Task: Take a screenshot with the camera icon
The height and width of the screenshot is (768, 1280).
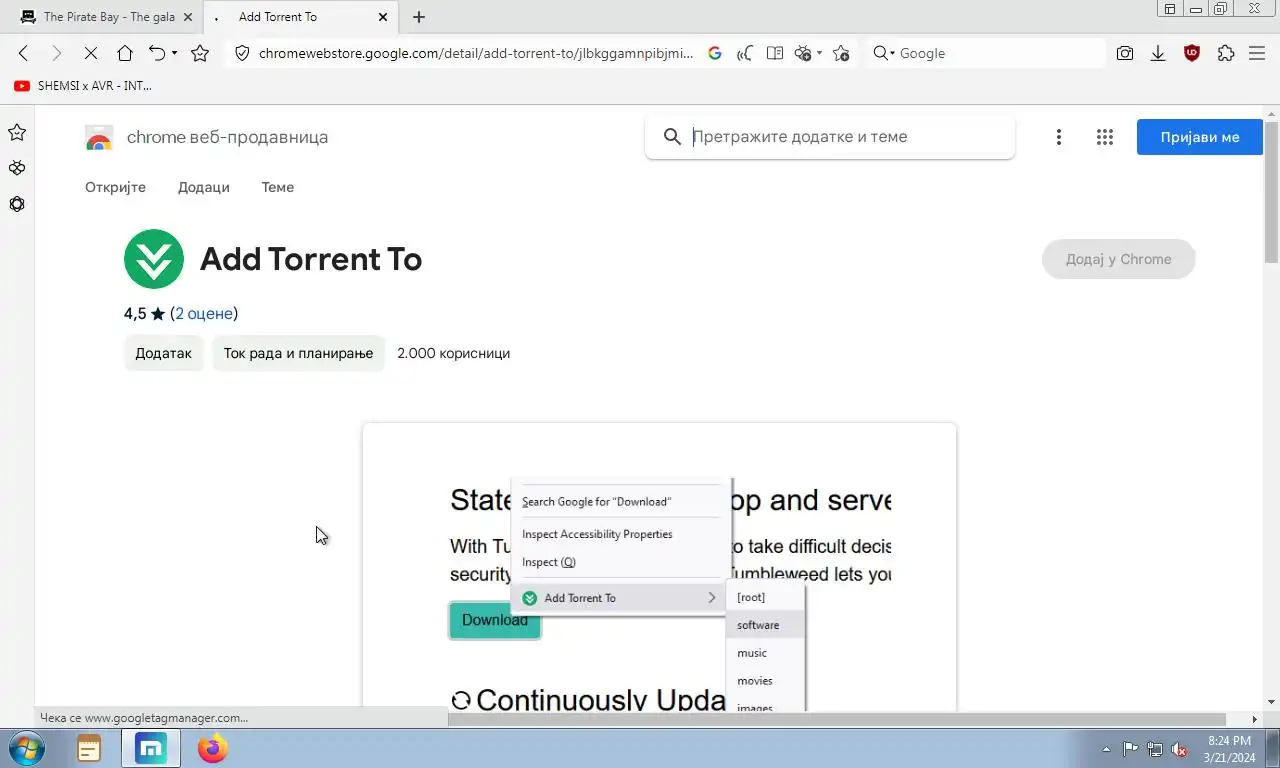Action: (x=1125, y=53)
